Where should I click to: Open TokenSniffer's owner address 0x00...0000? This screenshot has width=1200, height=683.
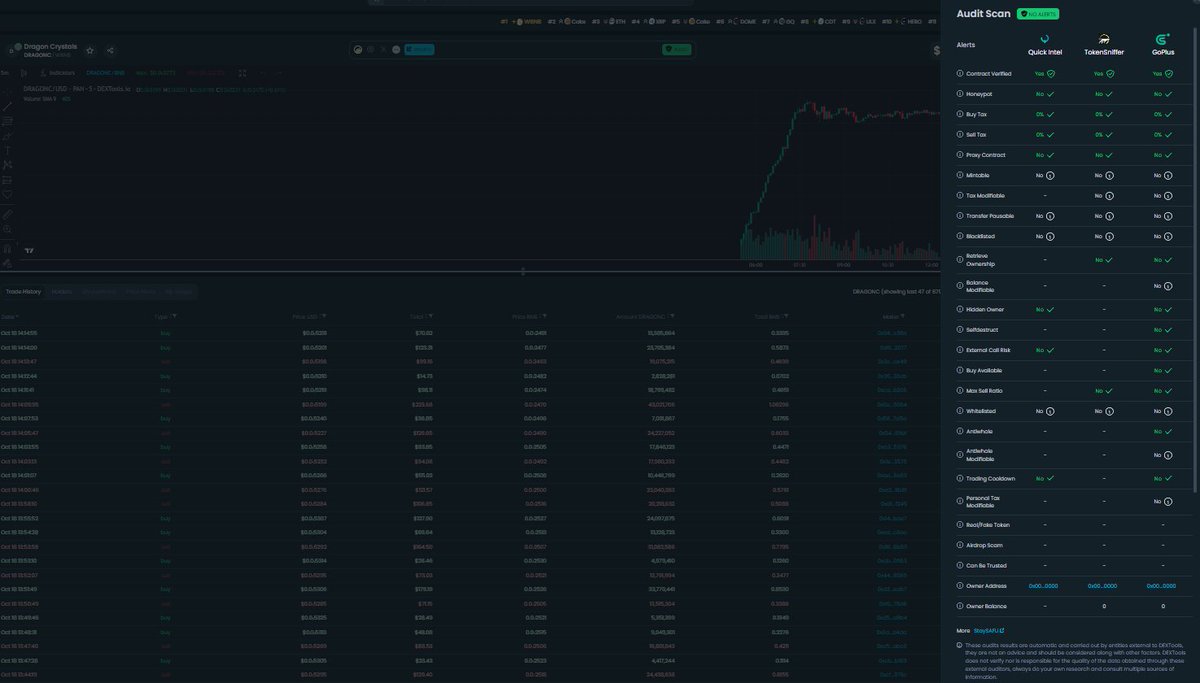point(1103,586)
